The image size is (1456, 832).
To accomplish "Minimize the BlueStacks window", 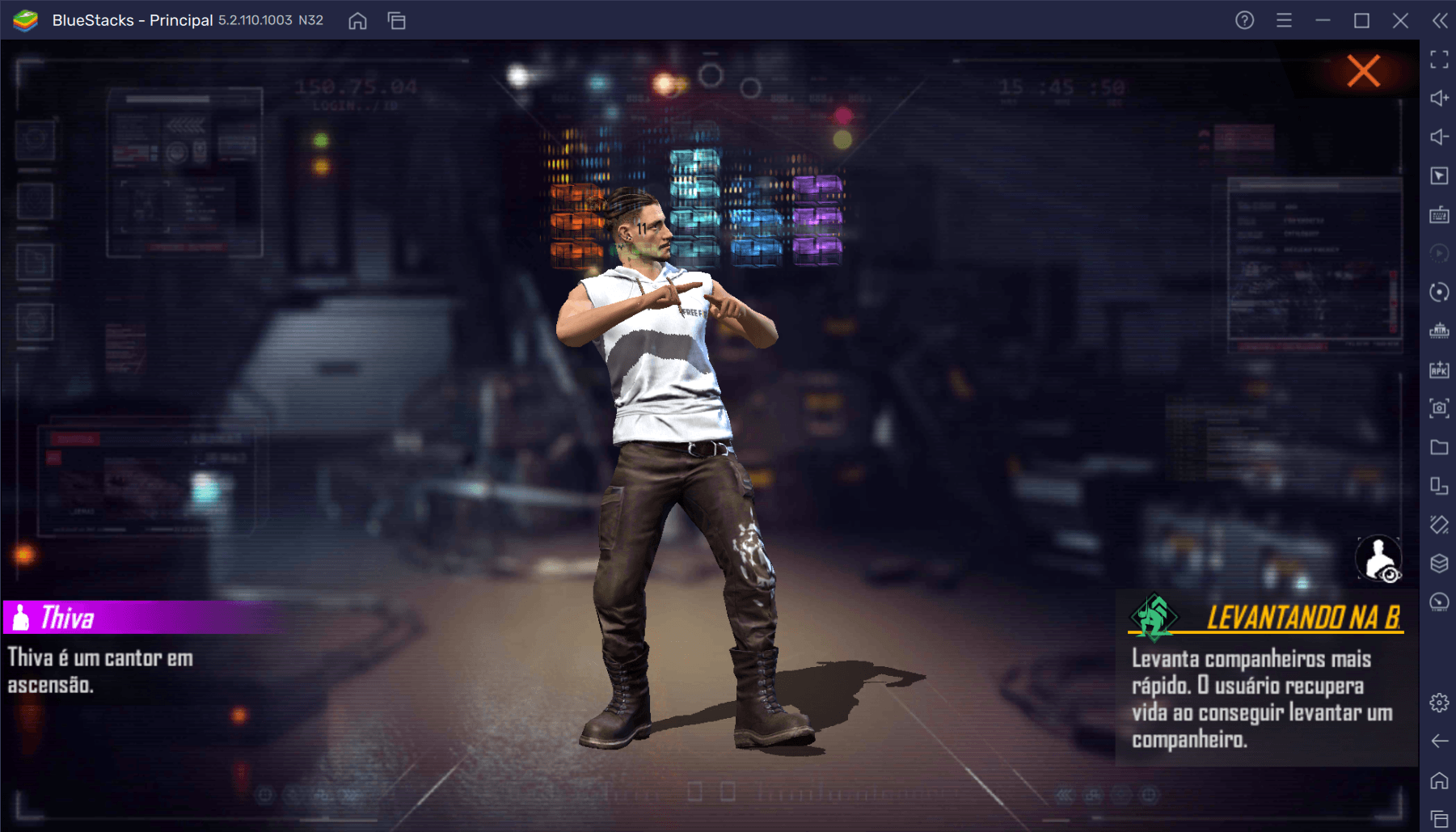I will (1323, 20).
